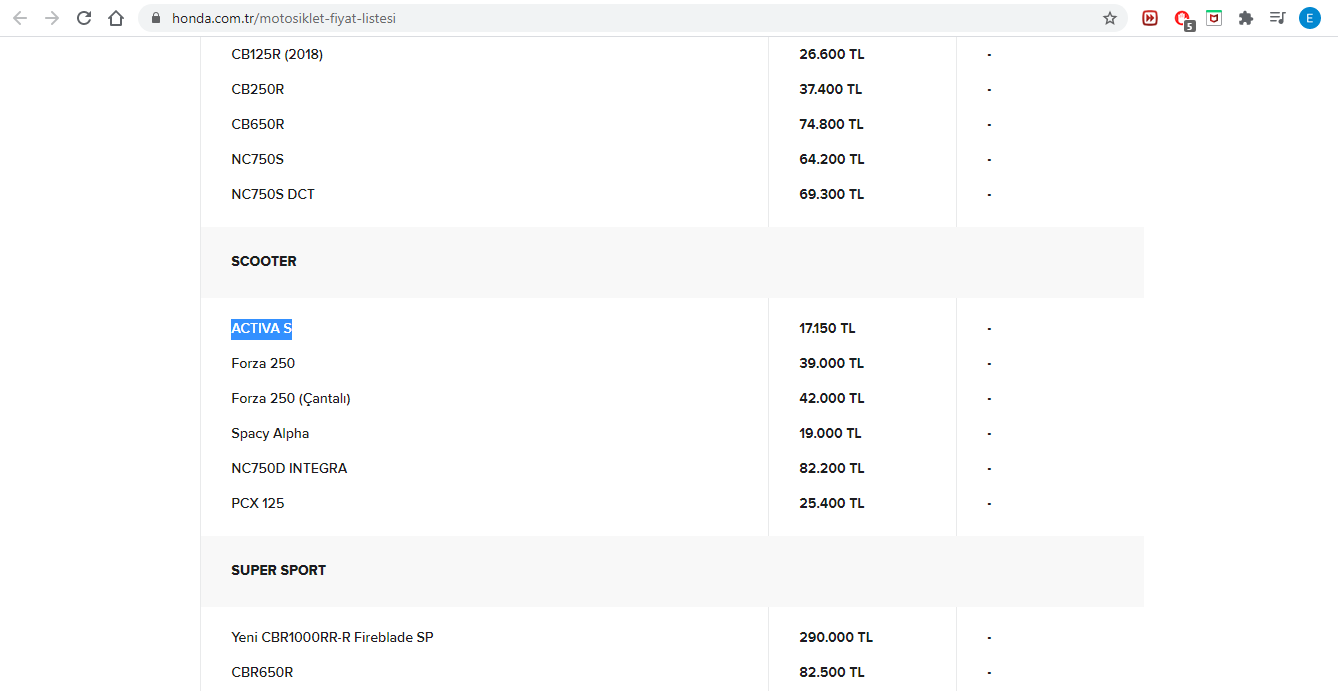The image size is (1338, 691).
Task: Bookmark this page with the star icon
Action: click(1110, 18)
